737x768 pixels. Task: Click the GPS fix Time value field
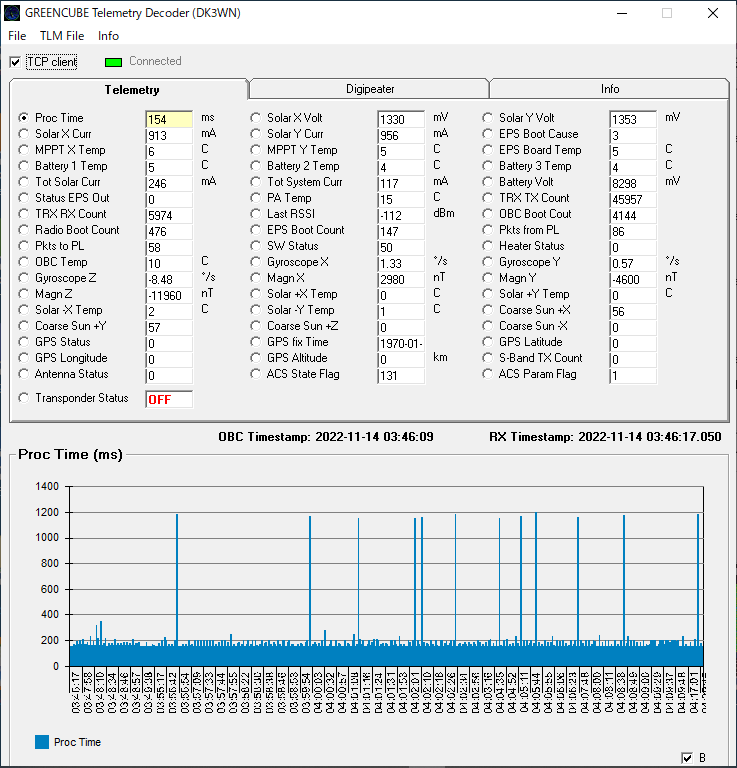pos(401,343)
